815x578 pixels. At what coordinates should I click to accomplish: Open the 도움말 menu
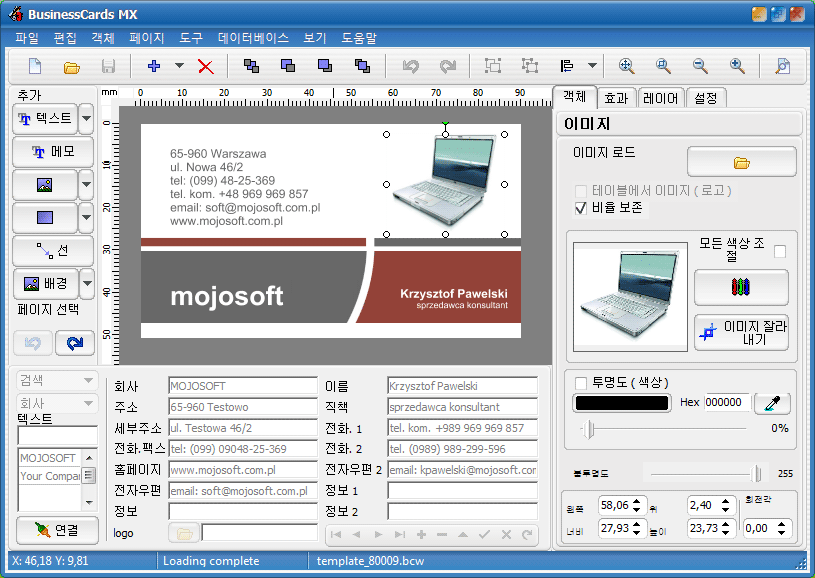pyautogui.click(x=359, y=37)
